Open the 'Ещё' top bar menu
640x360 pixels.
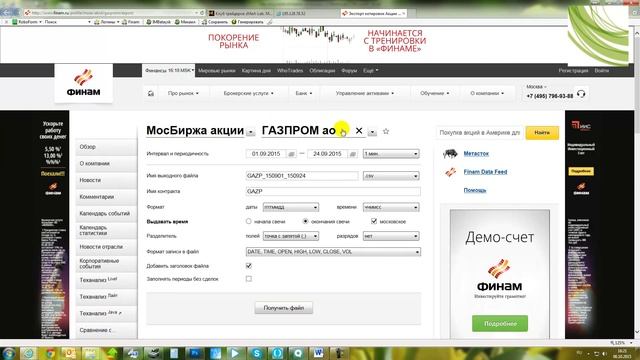(x=371, y=71)
